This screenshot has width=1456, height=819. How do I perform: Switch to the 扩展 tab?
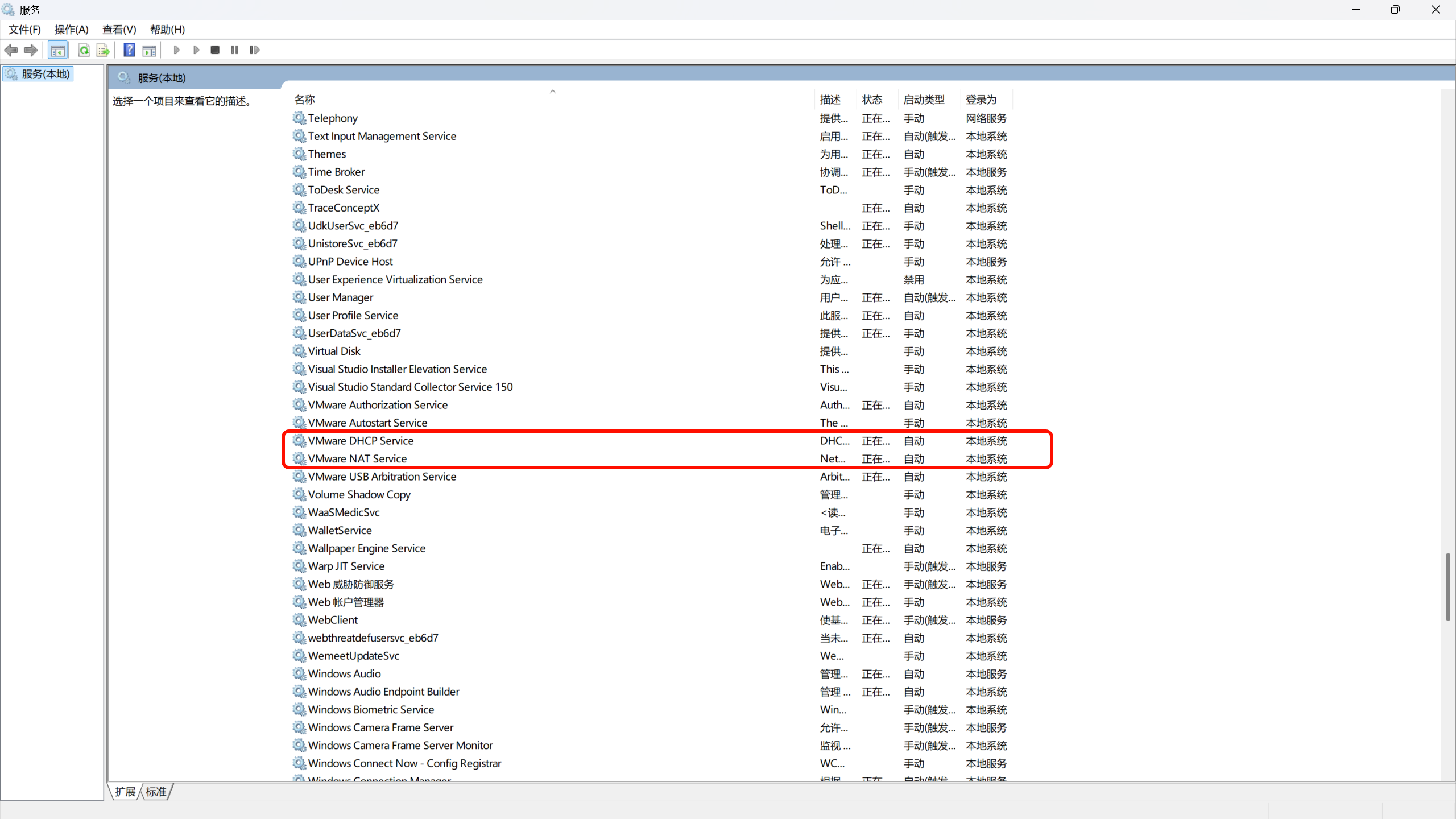pos(125,792)
